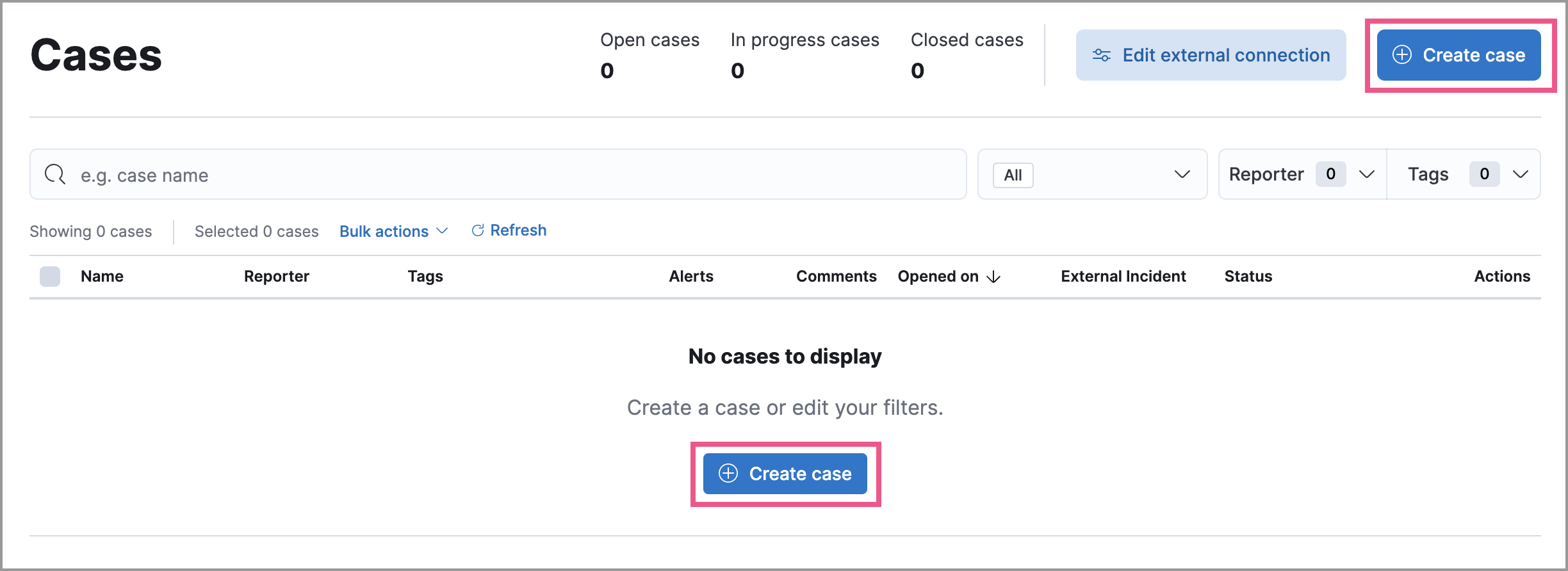Click Create case below the empty-state message
This screenshot has width=1568, height=571.
[x=785, y=474]
